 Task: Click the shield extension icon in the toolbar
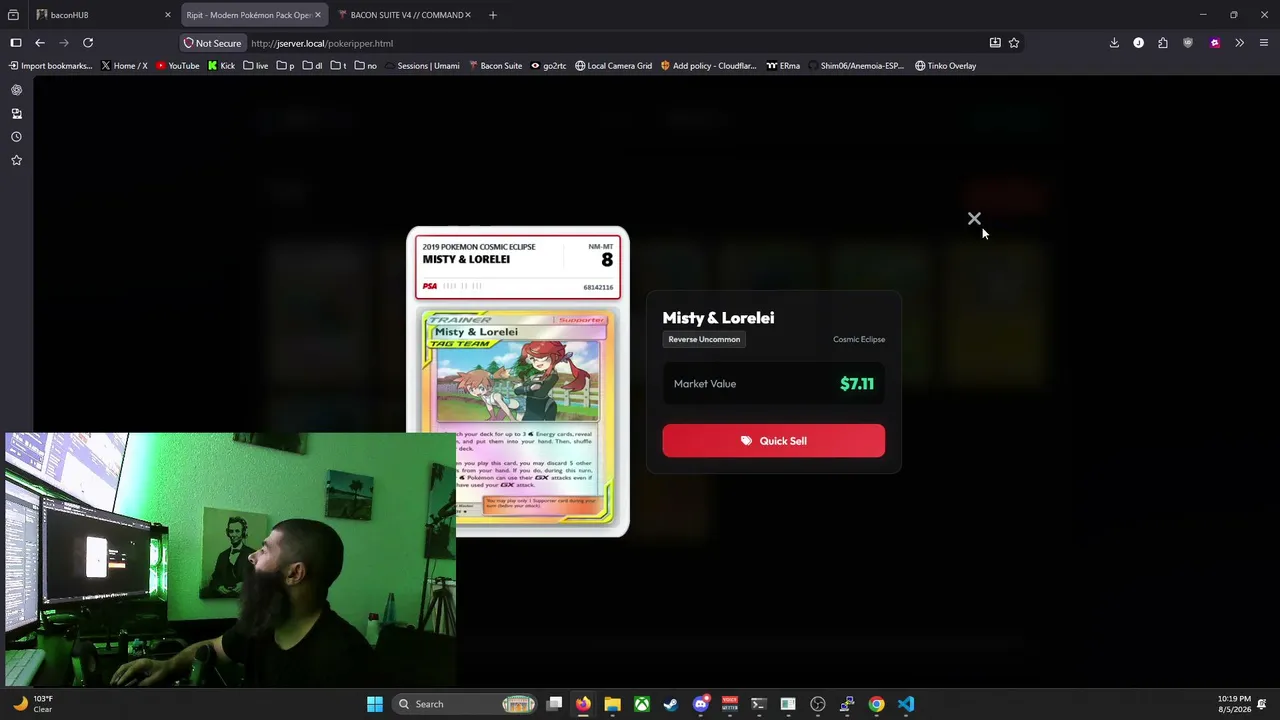coord(1188,43)
